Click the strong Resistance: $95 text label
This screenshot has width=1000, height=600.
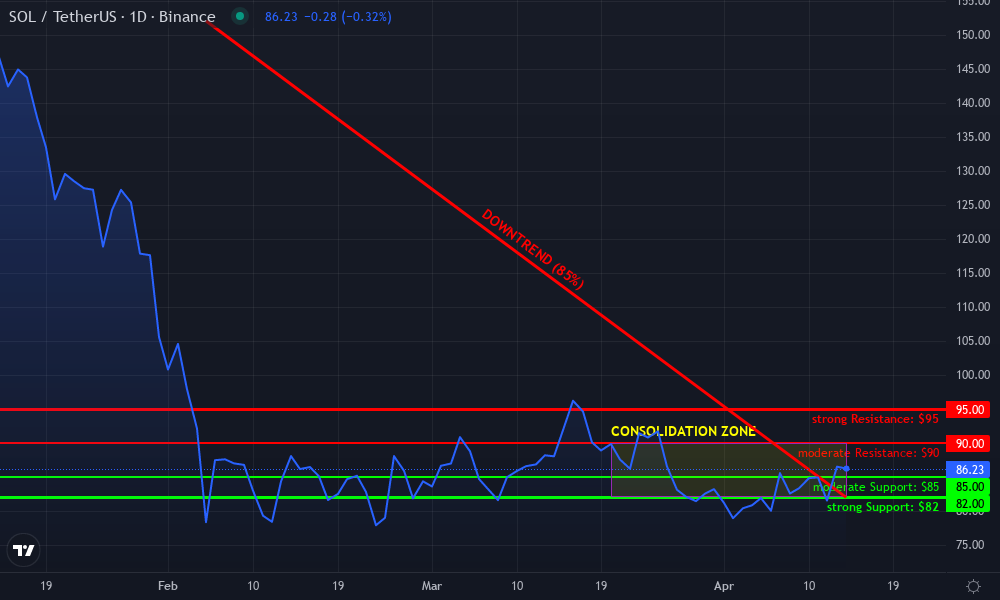click(x=875, y=418)
